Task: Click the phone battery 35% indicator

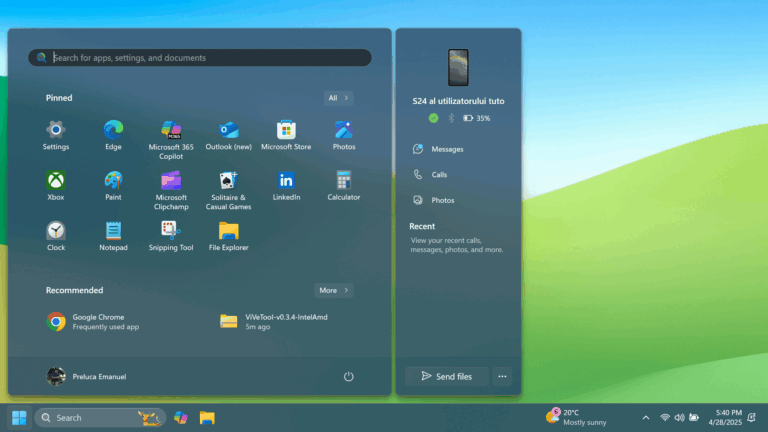Action: tap(477, 118)
